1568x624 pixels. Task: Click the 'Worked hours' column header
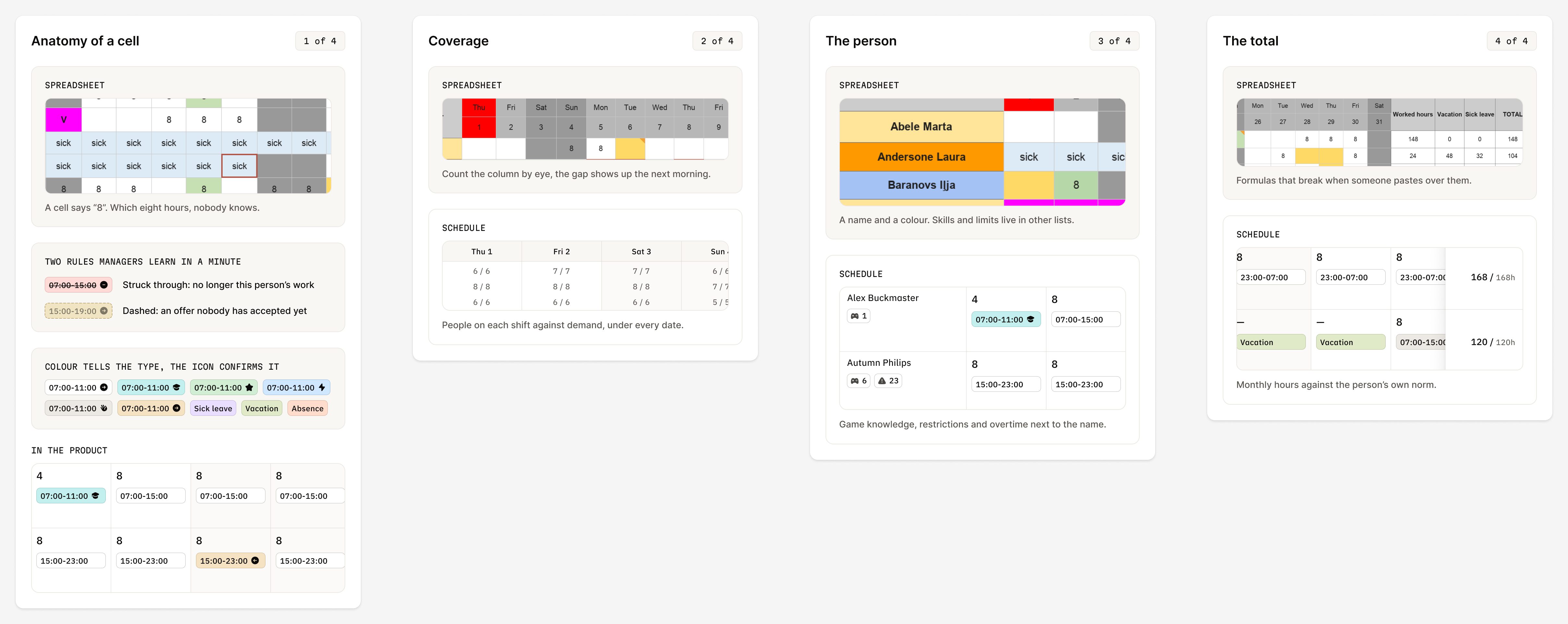(x=1412, y=114)
